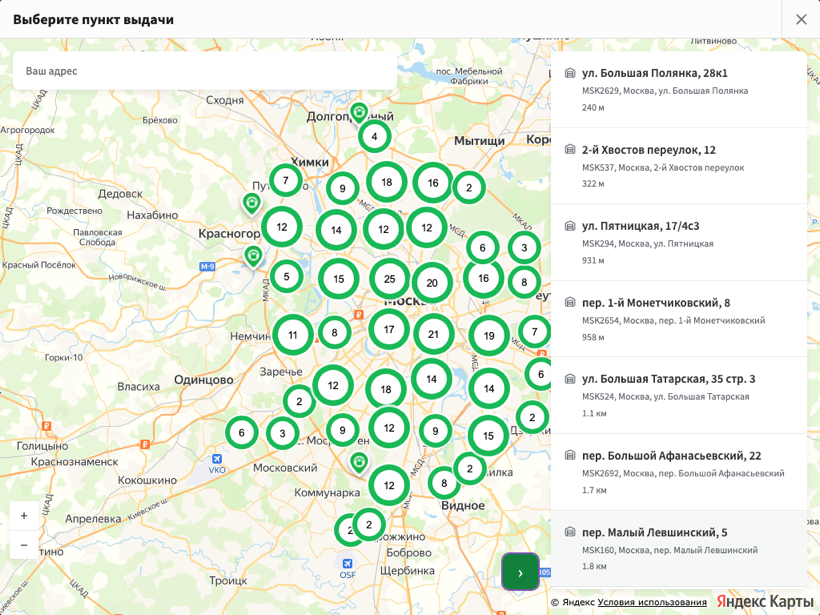Viewport: 820px width, 615px height.
Task: Click the distance 1.8 км
Action: [x=594, y=566]
